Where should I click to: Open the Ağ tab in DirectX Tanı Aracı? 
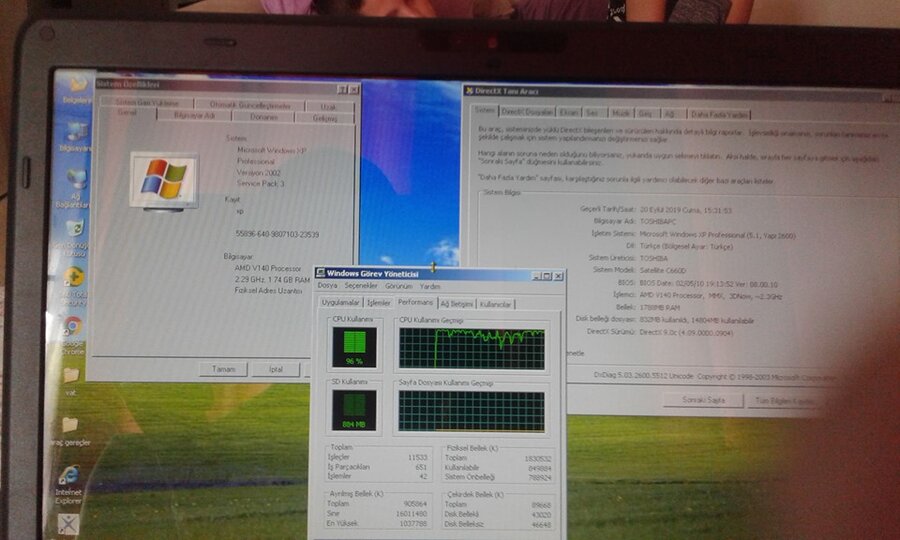pos(669,114)
